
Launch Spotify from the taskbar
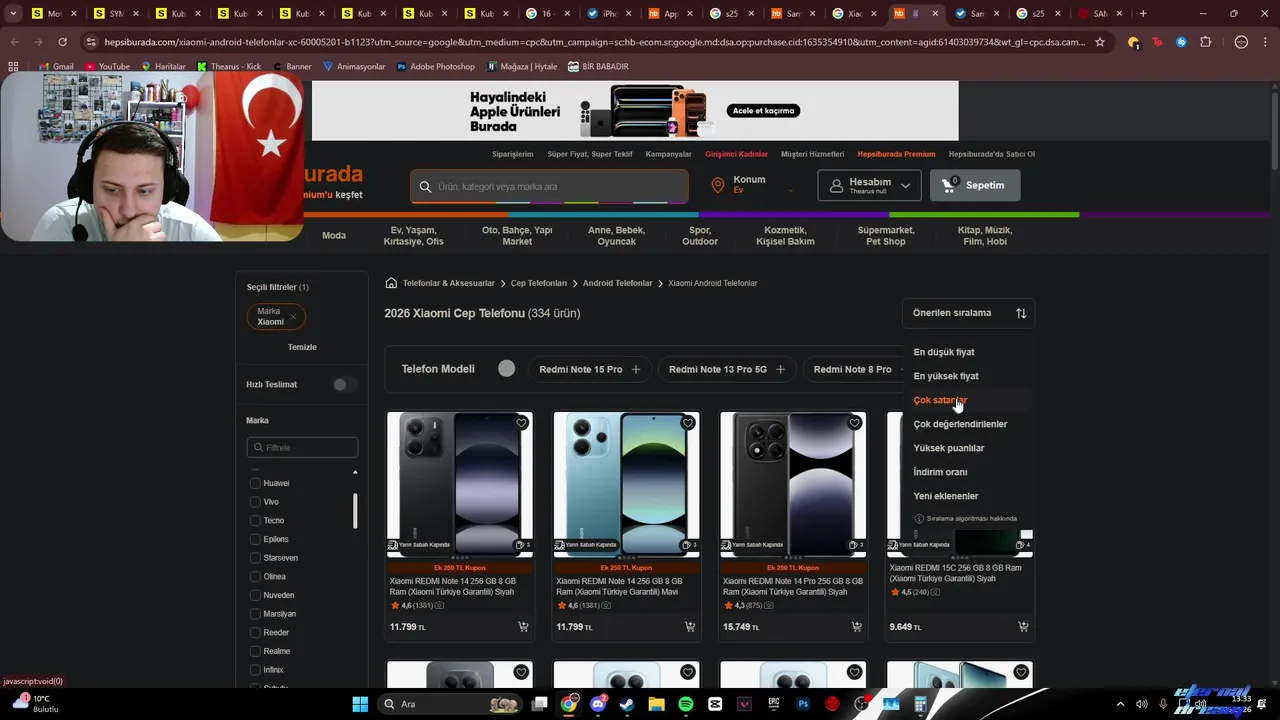(x=686, y=704)
